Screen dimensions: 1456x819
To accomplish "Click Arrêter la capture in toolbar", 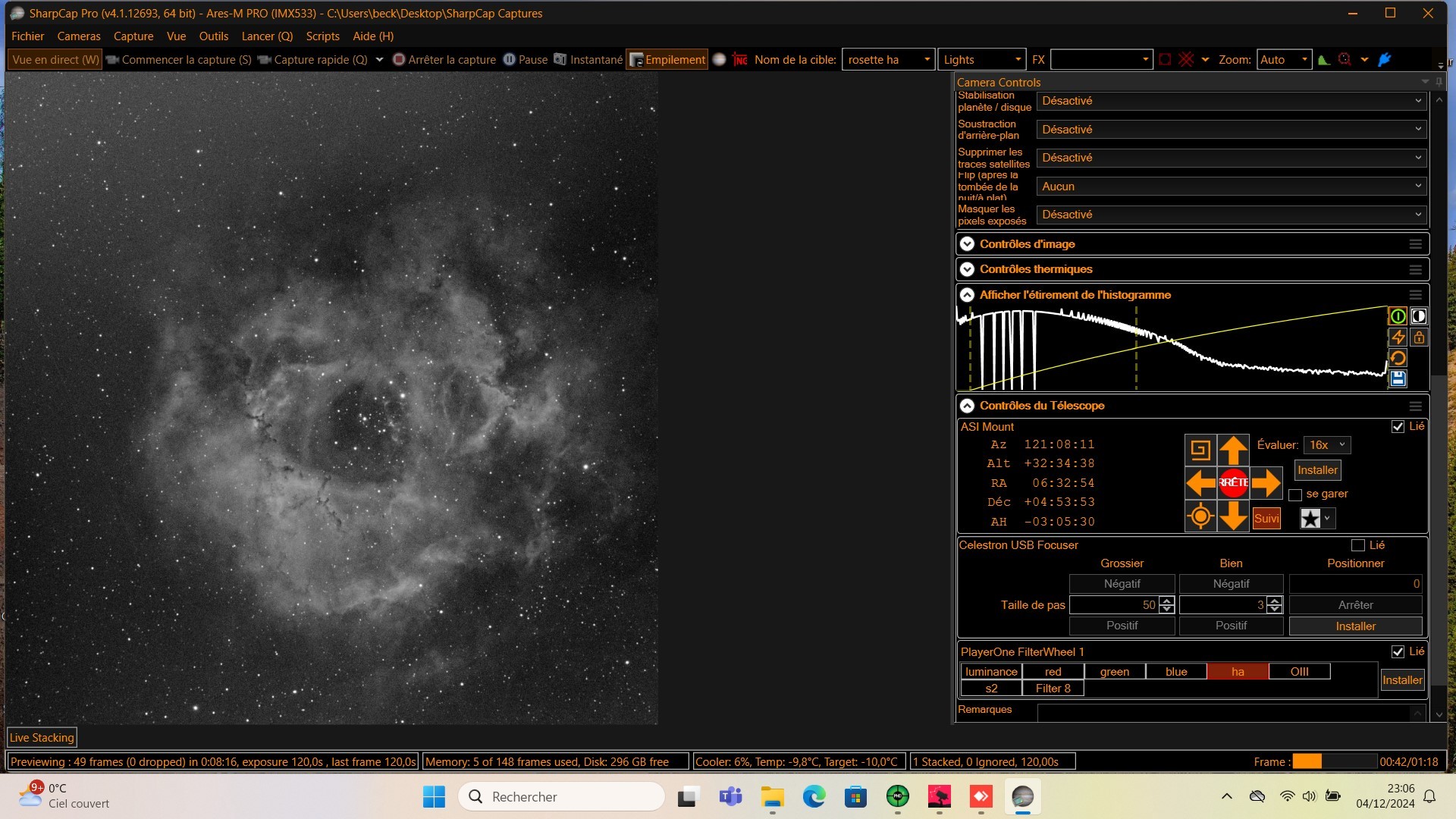I will (444, 60).
